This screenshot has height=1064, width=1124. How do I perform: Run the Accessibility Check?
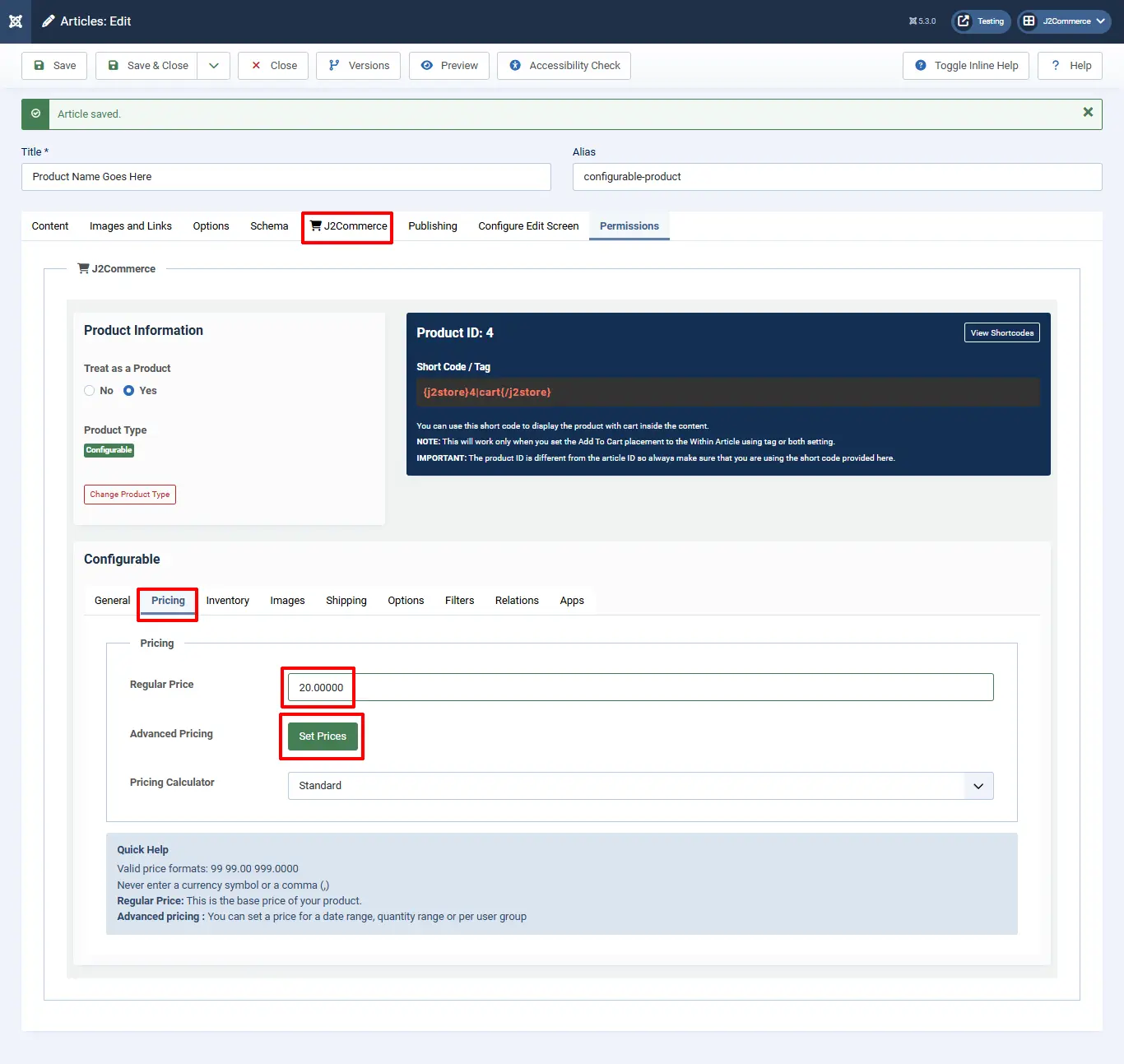[x=564, y=66]
